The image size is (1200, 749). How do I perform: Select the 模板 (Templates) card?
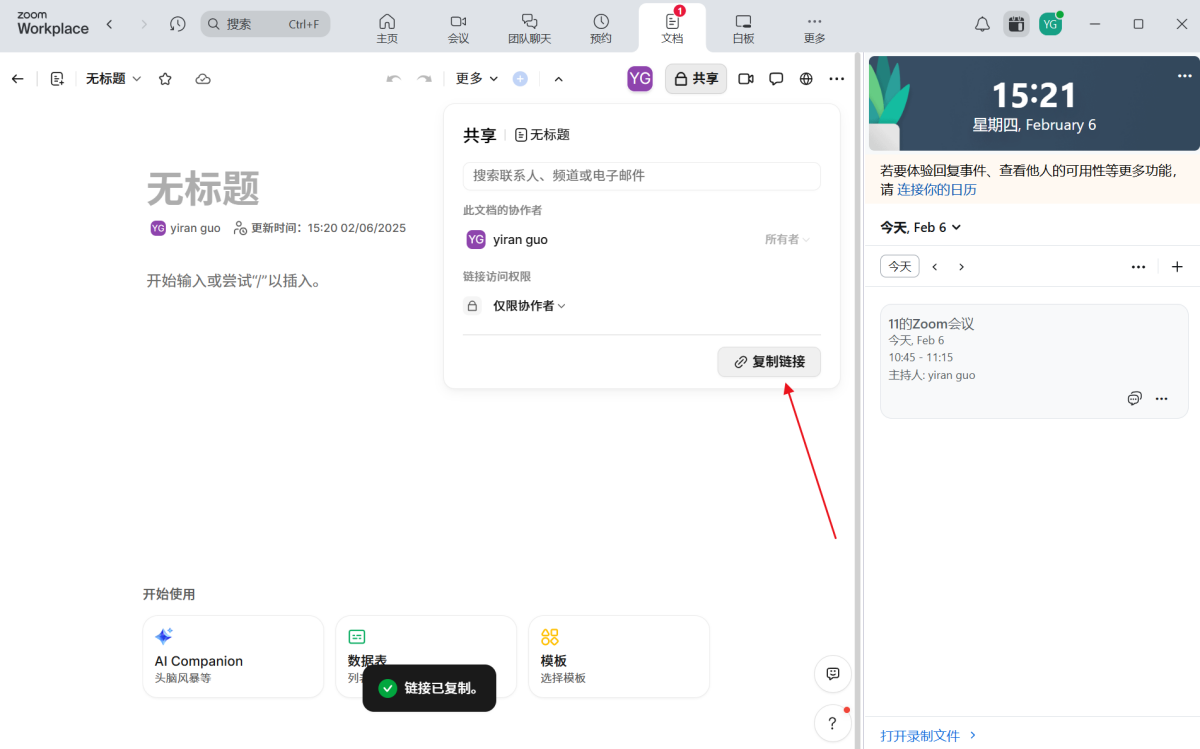click(x=618, y=656)
